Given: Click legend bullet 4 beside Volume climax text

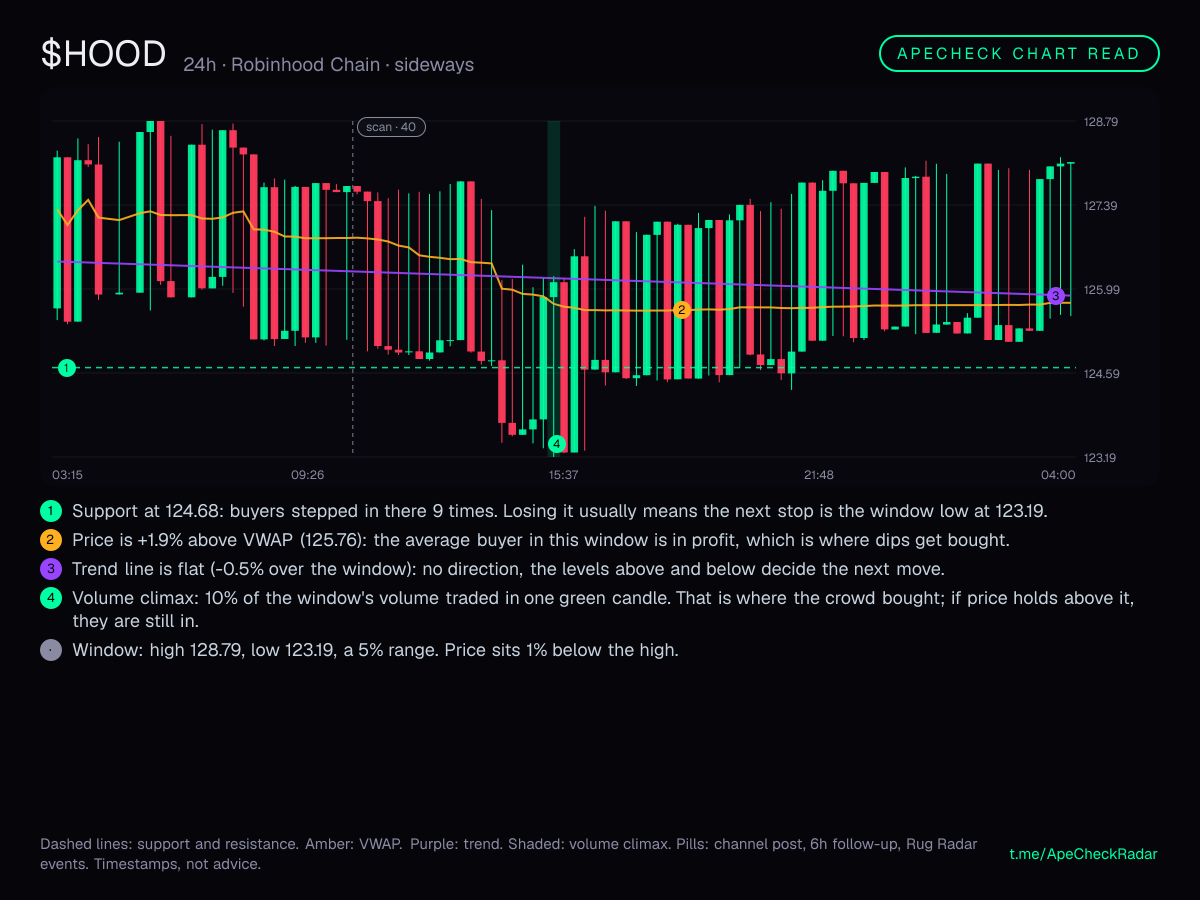Looking at the screenshot, I should [x=51, y=600].
